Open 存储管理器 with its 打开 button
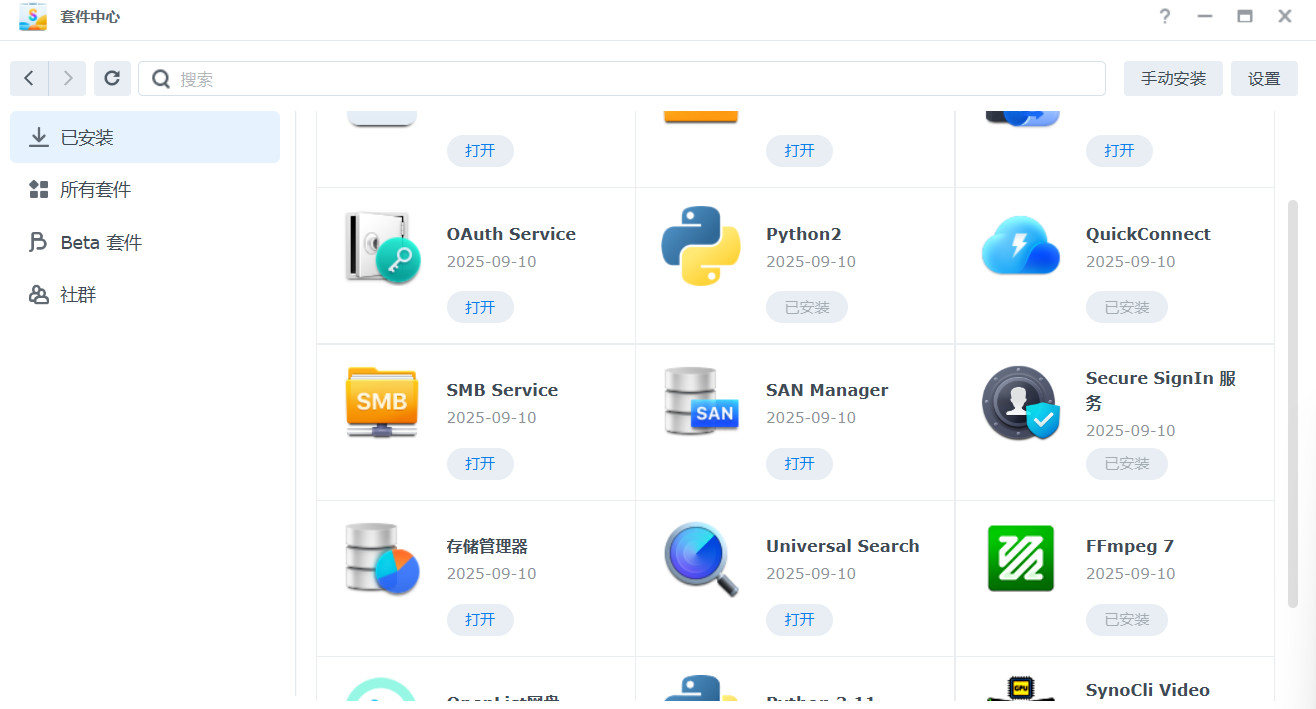1316x709 pixels. click(x=480, y=619)
